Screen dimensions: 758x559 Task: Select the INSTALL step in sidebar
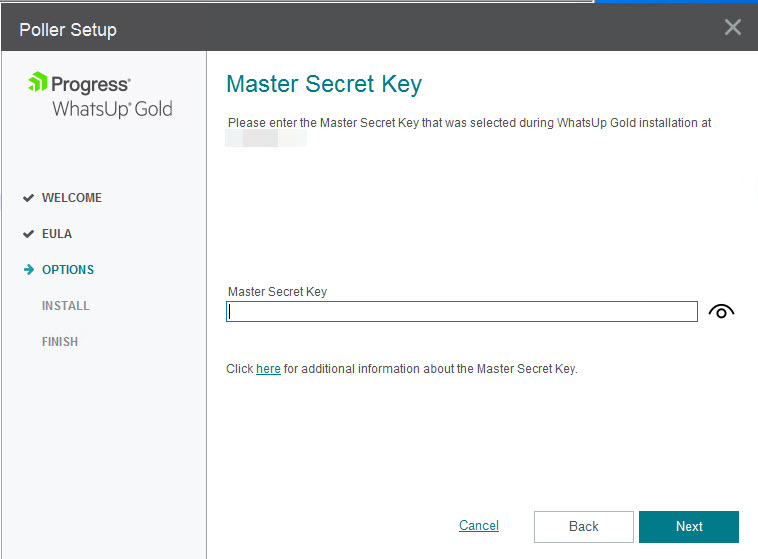click(66, 306)
